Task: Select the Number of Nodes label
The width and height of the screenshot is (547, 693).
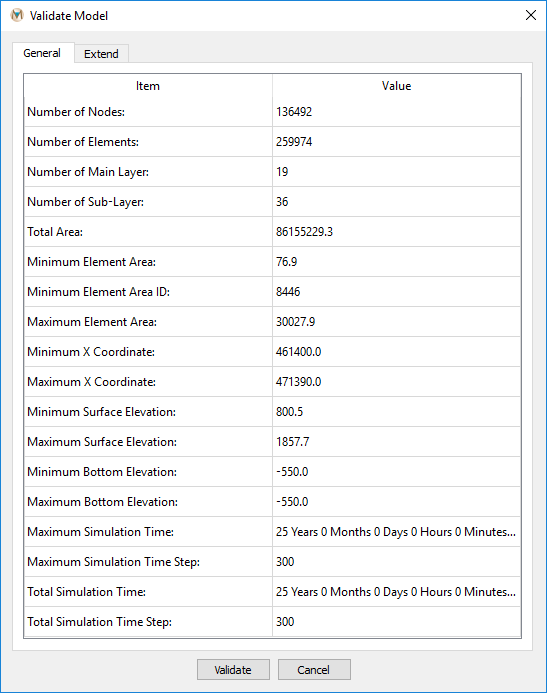Action: click(76, 112)
